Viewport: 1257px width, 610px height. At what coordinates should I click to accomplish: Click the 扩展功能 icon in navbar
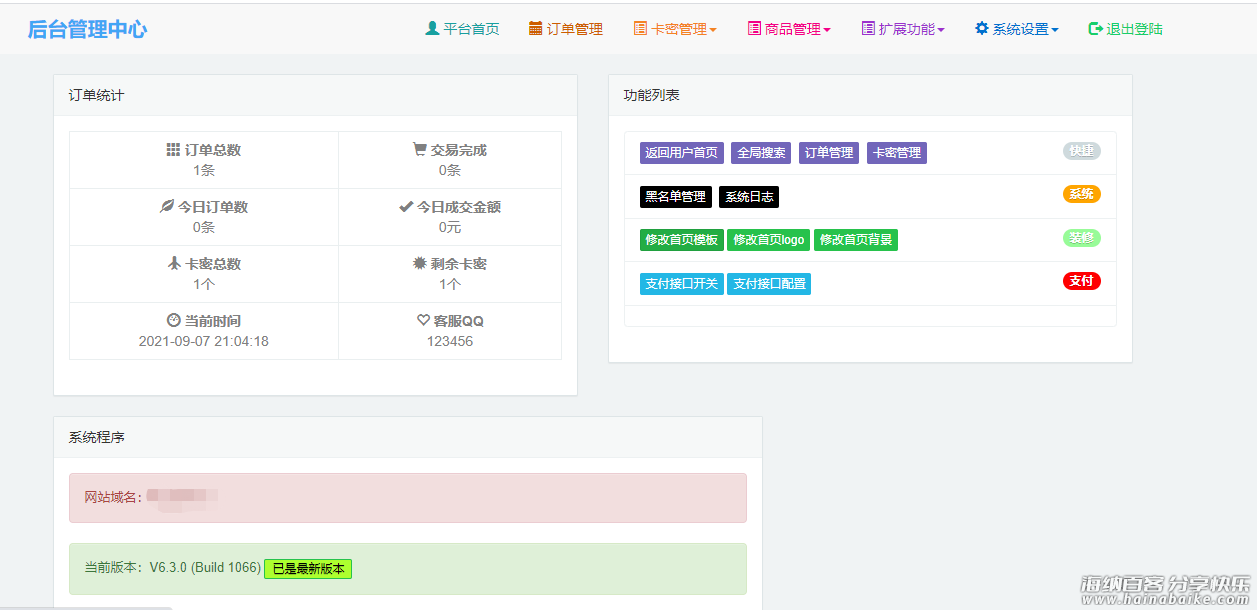[x=868, y=28]
